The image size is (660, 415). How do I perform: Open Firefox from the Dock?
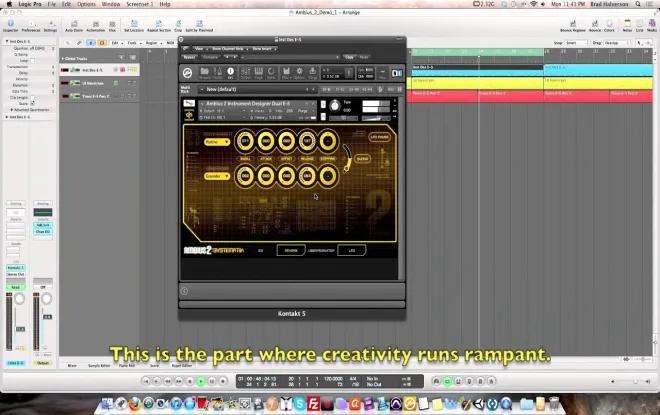134,404
